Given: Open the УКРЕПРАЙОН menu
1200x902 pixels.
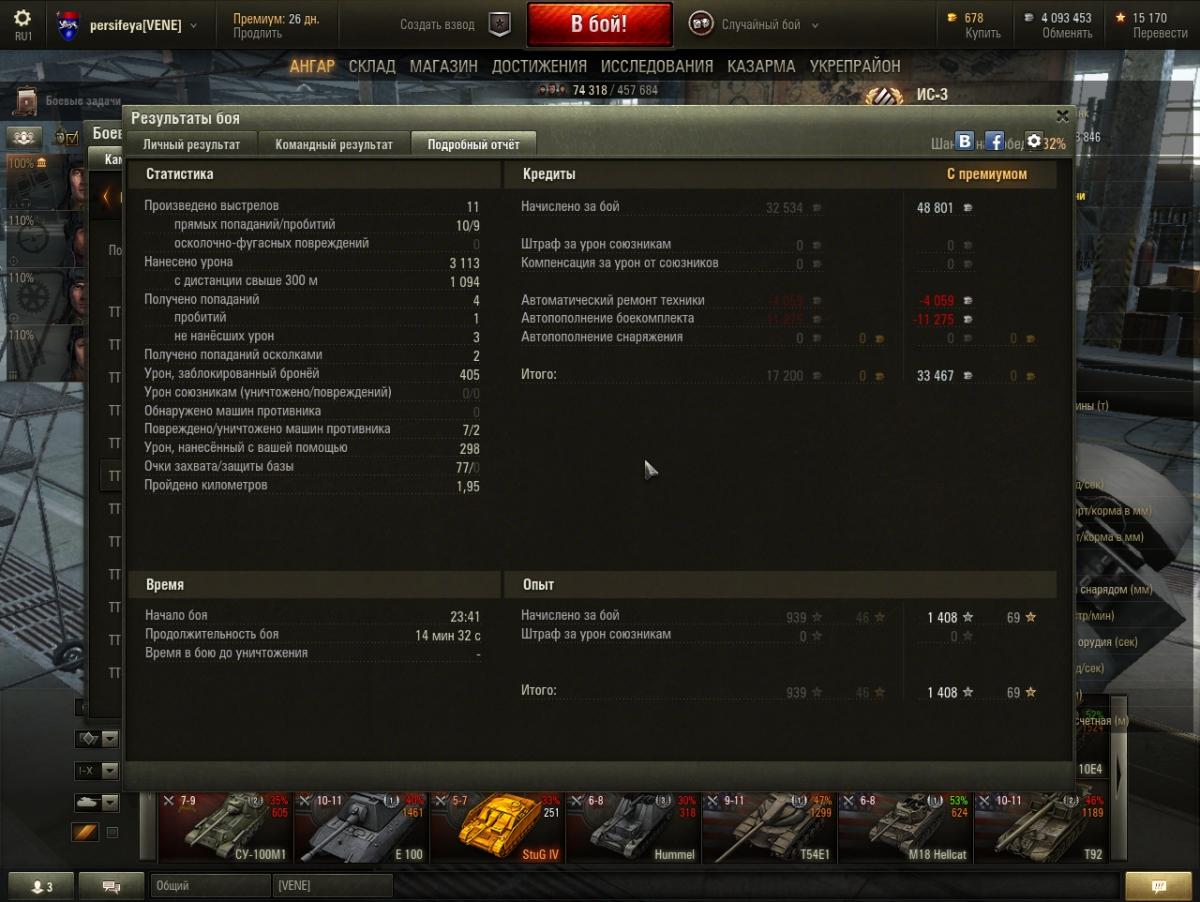Looking at the screenshot, I should 855,66.
